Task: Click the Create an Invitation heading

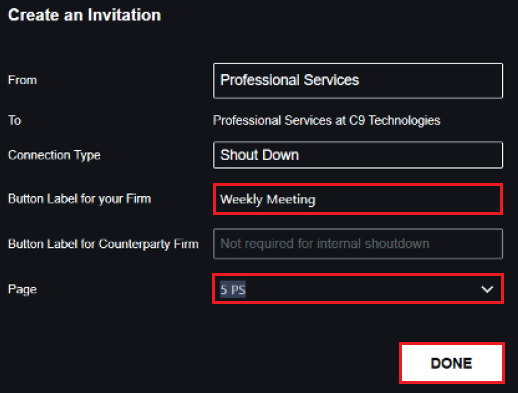Action: point(85,15)
